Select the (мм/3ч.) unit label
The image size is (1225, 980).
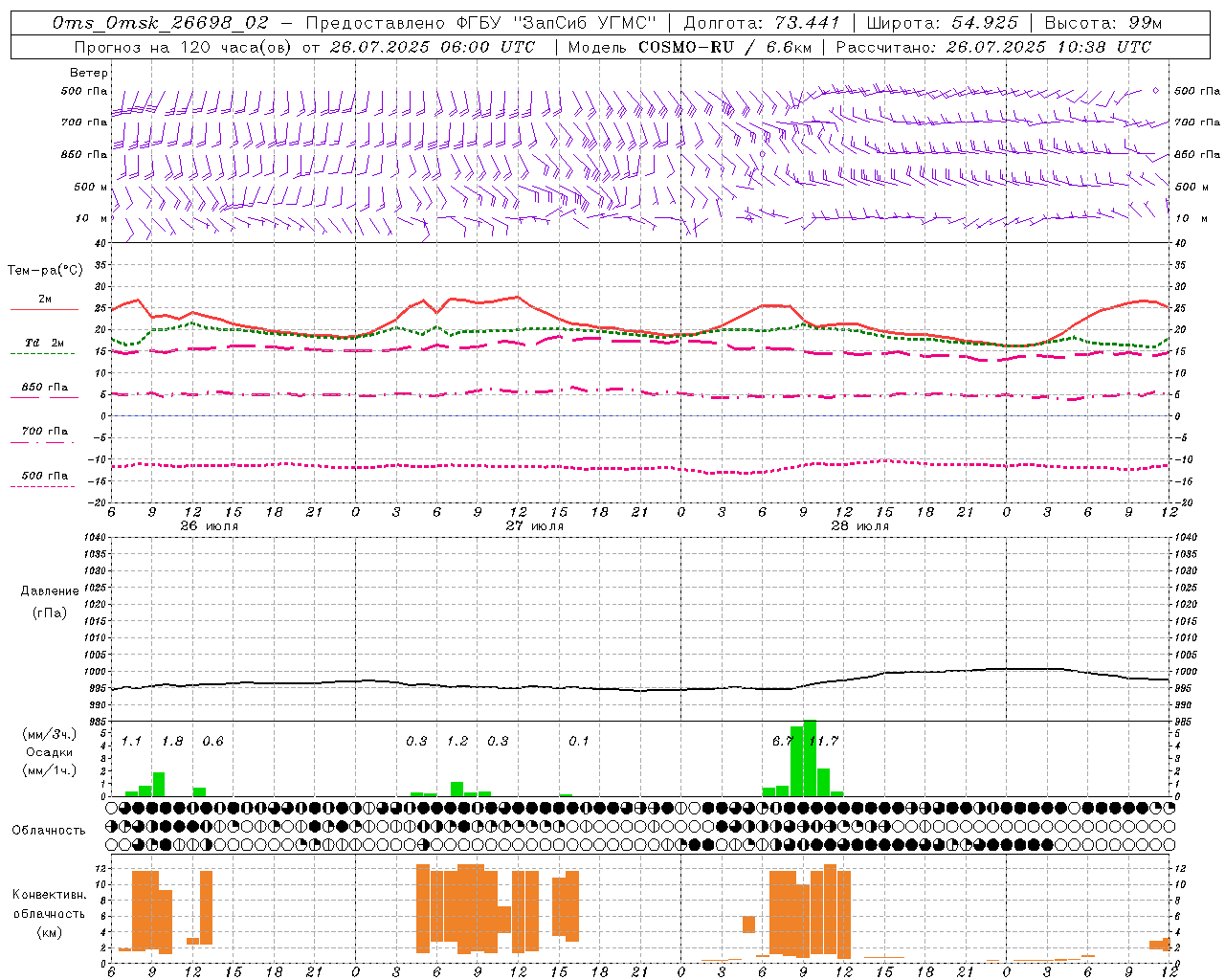click(50, 735)
